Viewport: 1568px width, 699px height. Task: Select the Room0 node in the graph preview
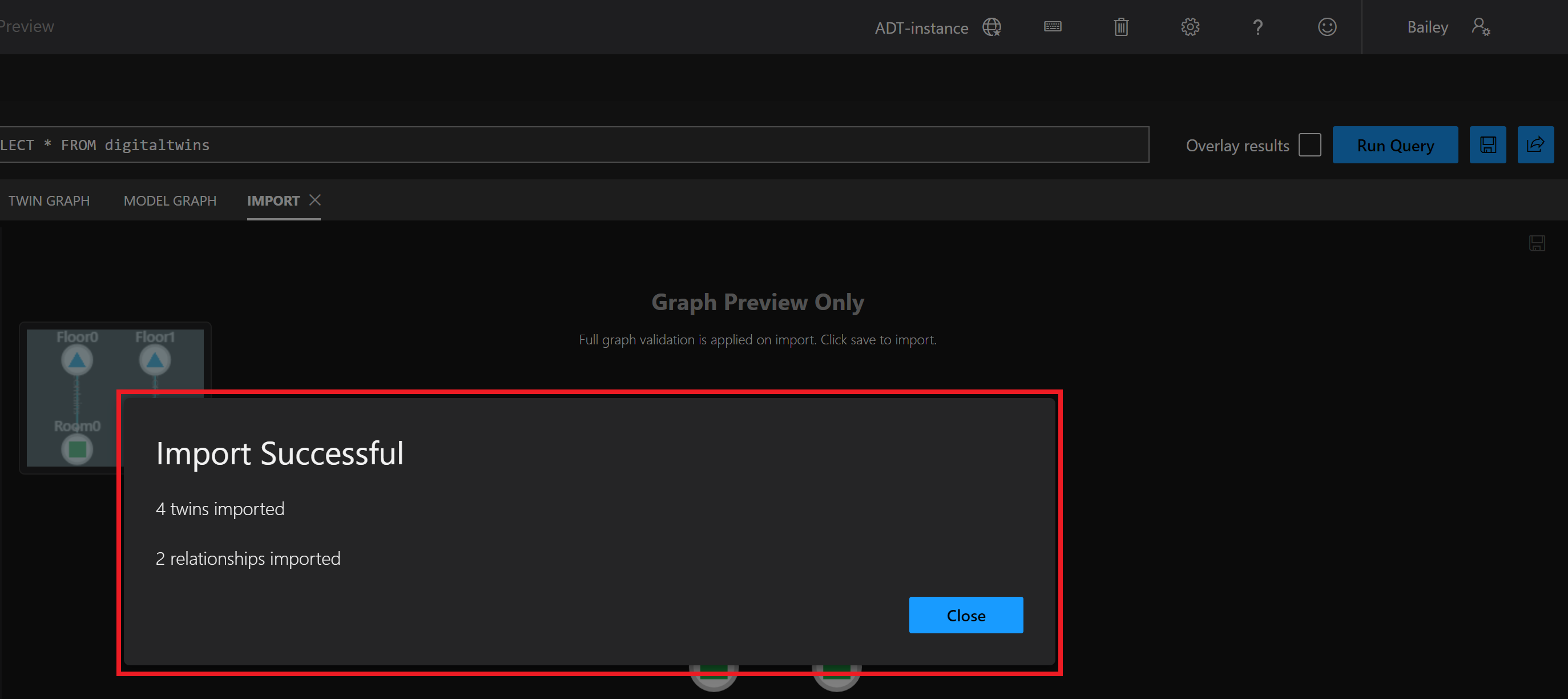(76, 449)
